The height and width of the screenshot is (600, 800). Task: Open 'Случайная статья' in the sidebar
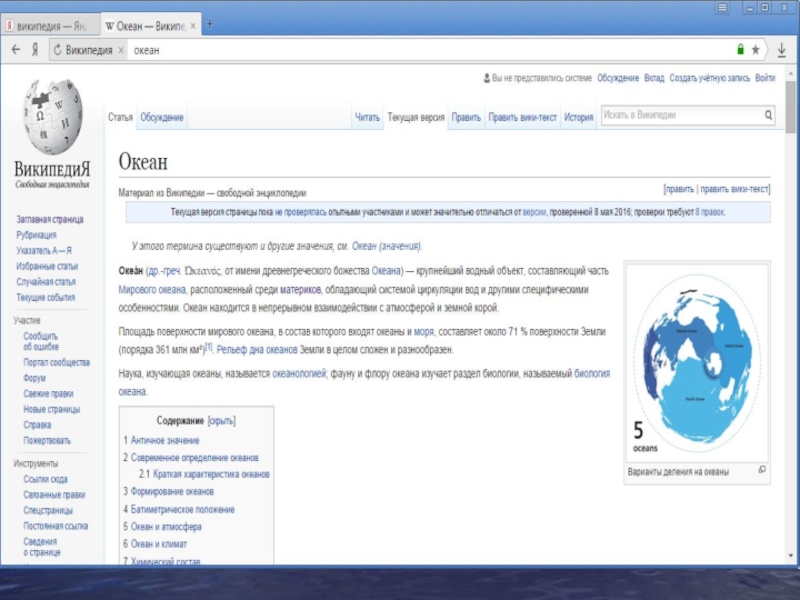[46, 282]
